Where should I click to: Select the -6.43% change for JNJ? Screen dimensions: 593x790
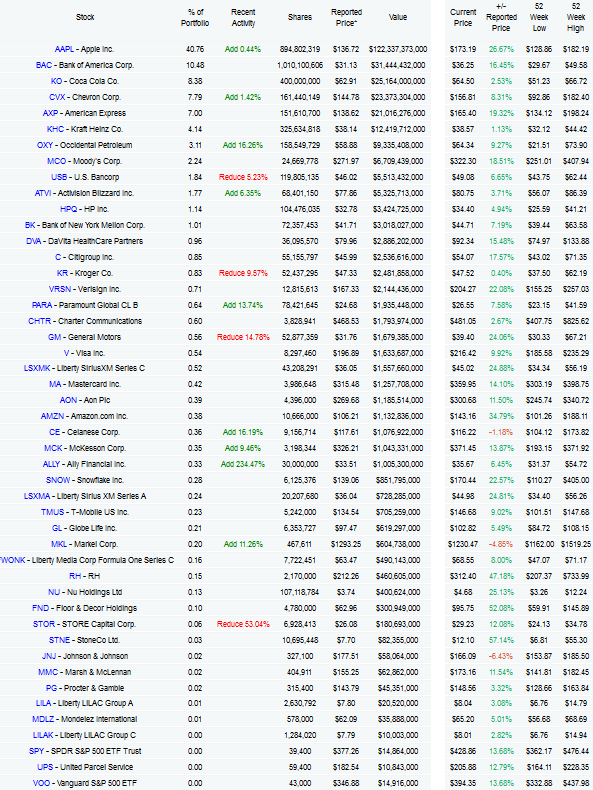point(501,656)
